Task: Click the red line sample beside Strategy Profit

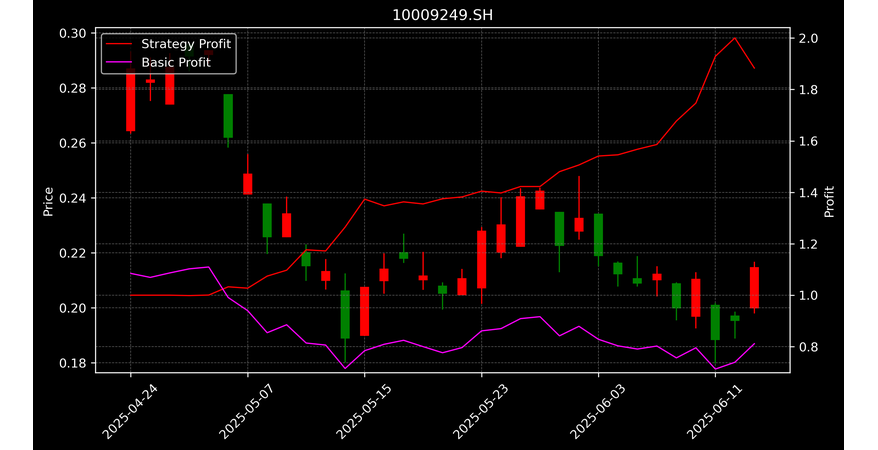Action: pyautogui.click(x=119, y=44)
